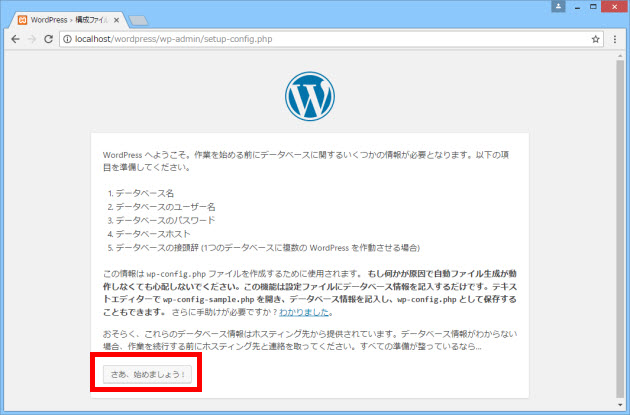Click the scrollbar up arrow
Screen dimensions: 630x415
tap(620, 56)
